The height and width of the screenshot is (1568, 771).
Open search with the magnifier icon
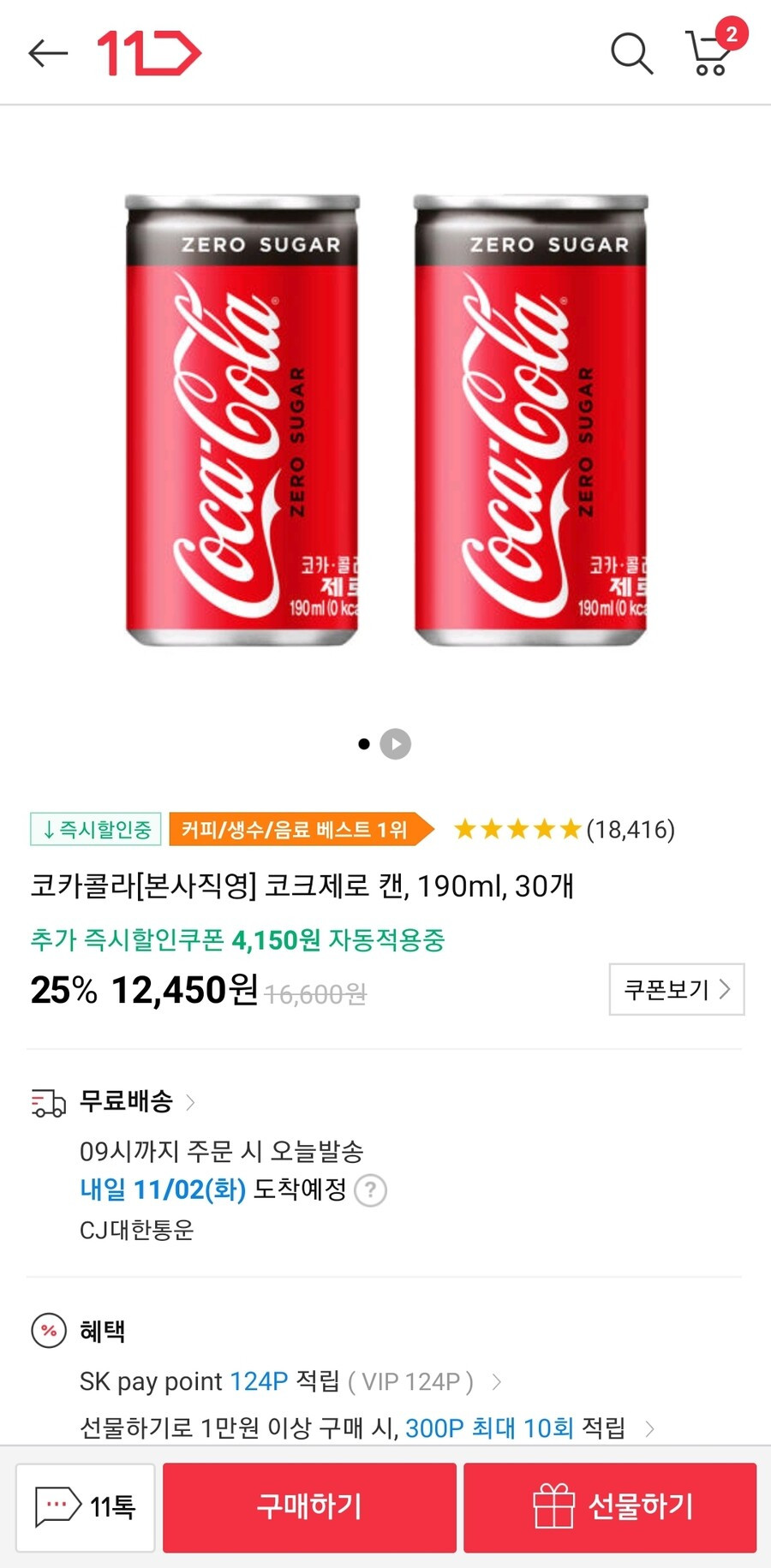click(632, 54)
